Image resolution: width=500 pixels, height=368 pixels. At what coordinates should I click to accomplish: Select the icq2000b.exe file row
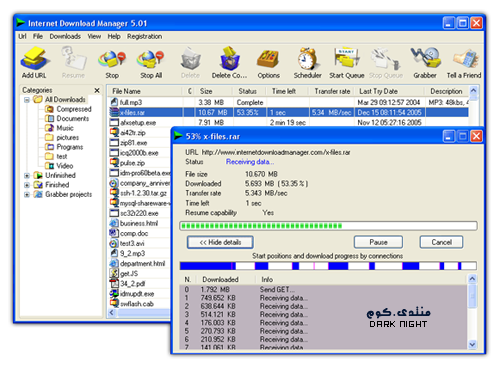tap(140, 153)
